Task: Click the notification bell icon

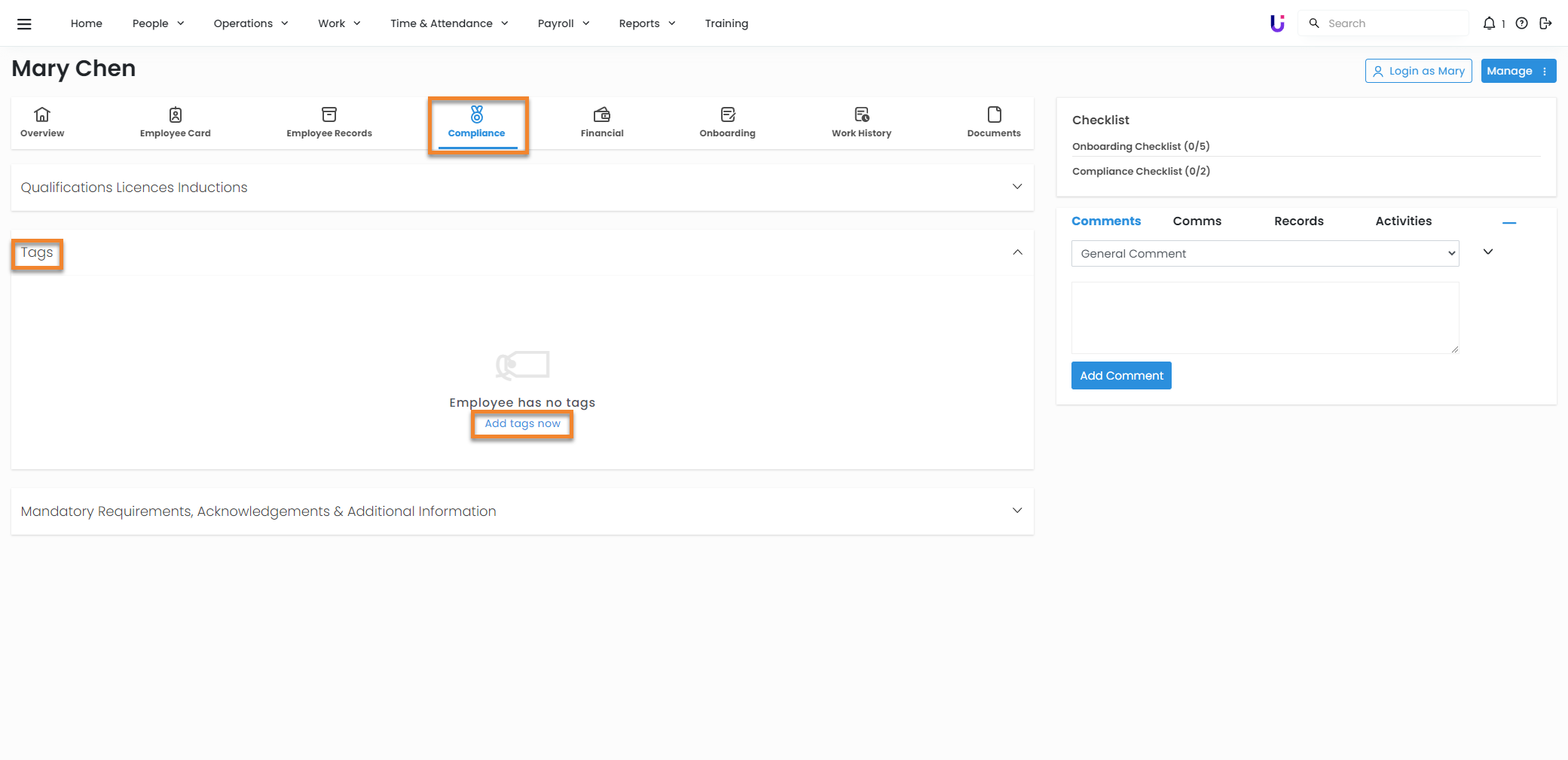Action: point(1489,23)
